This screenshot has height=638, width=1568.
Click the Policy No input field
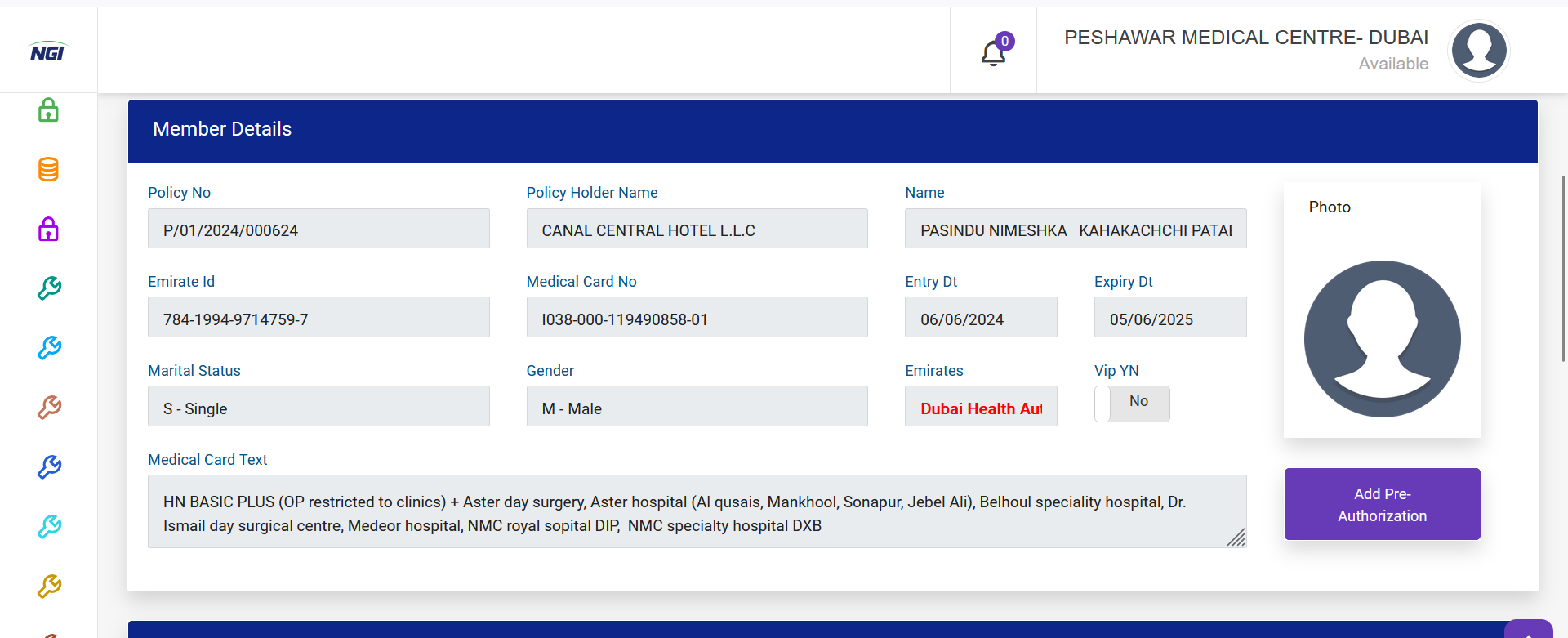318,229
